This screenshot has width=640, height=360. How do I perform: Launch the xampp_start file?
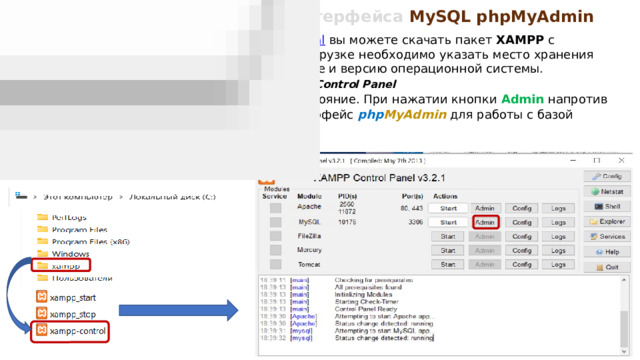tap(66, 297)
